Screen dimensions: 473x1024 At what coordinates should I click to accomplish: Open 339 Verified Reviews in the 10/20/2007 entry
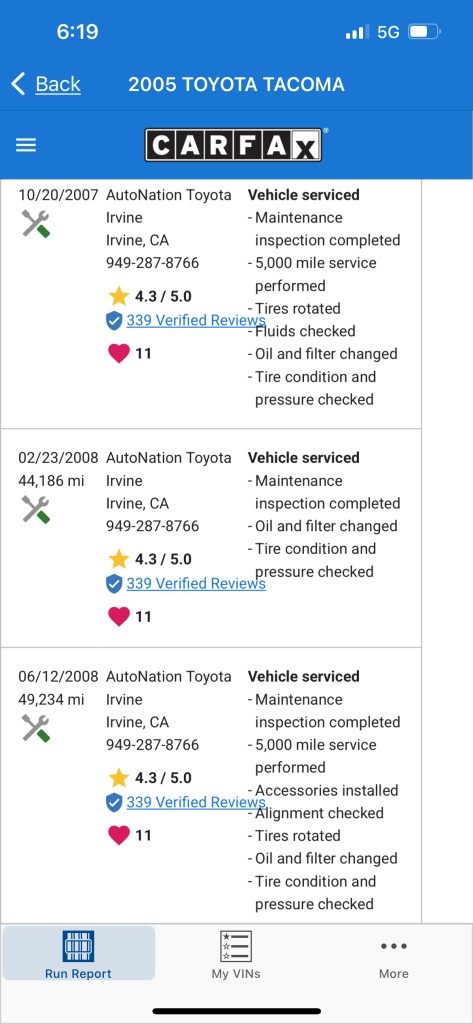(196, 320)
